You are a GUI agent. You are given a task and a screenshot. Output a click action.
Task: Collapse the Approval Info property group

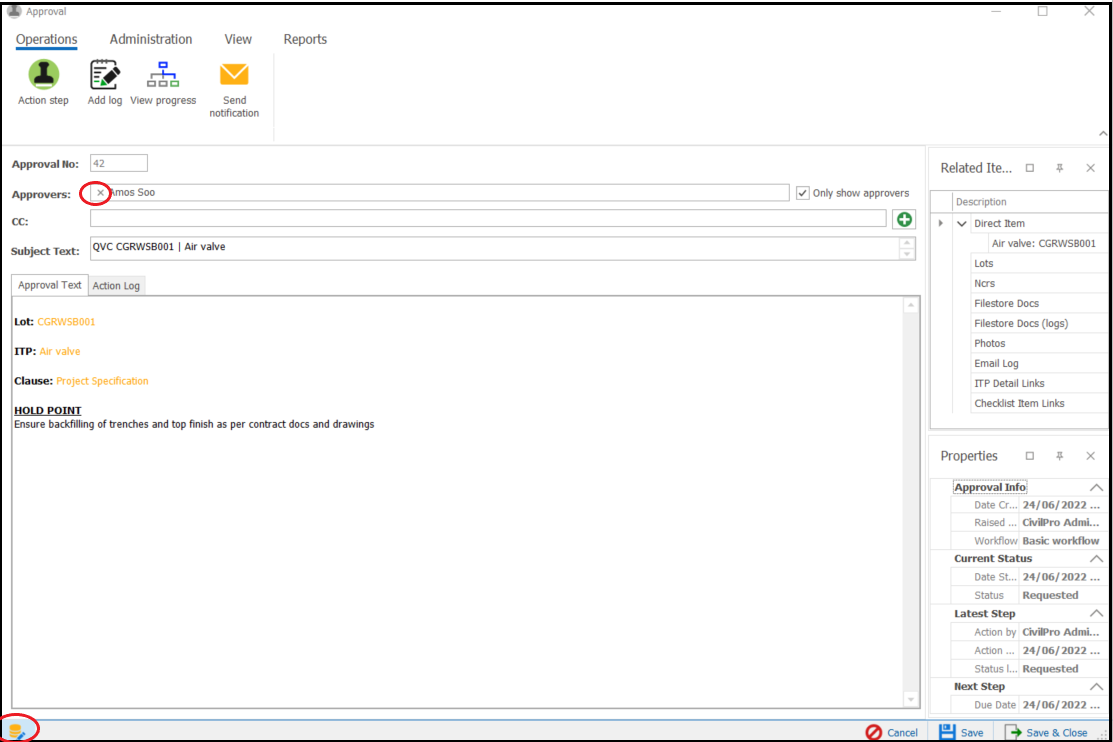[x=1096, y=487]
